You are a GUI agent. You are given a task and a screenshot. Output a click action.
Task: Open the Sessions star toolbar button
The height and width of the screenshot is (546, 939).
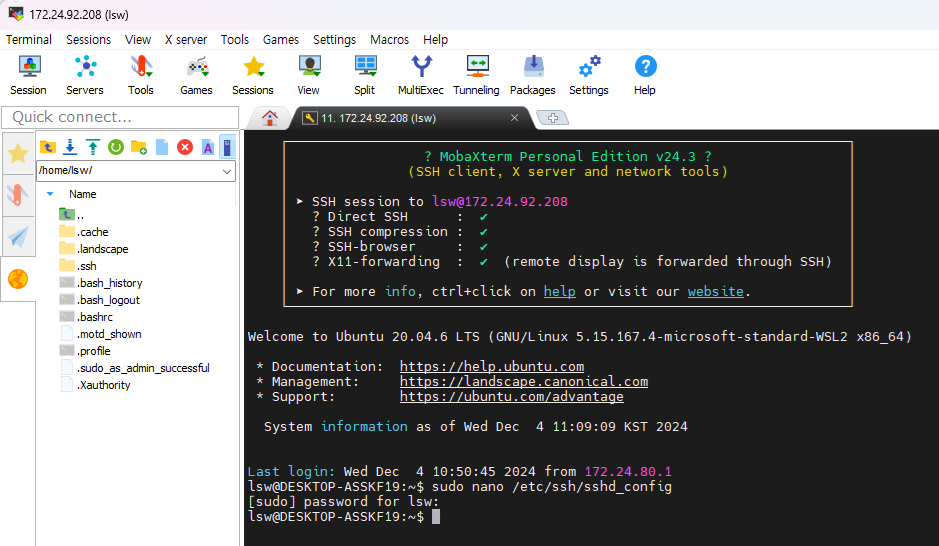(253, 75)
